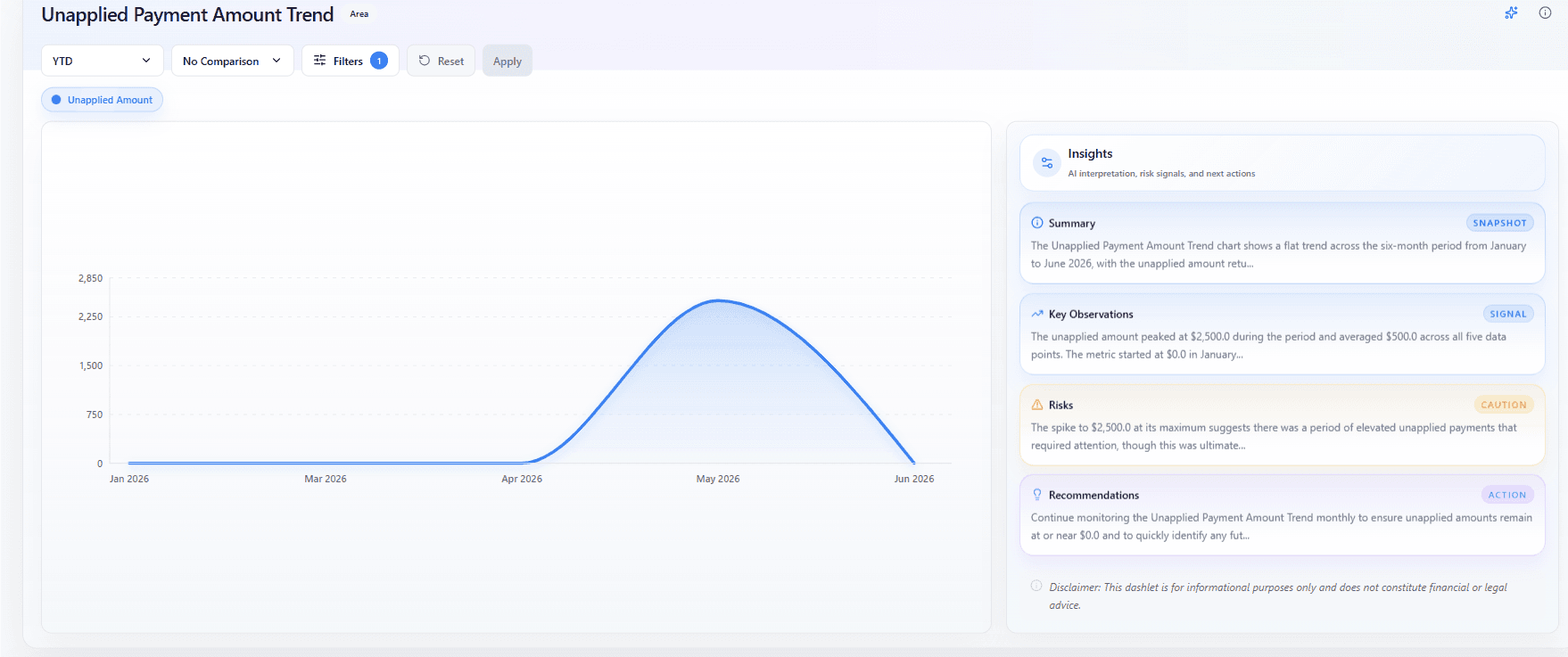Reset the chart filters

coord(442,61)
